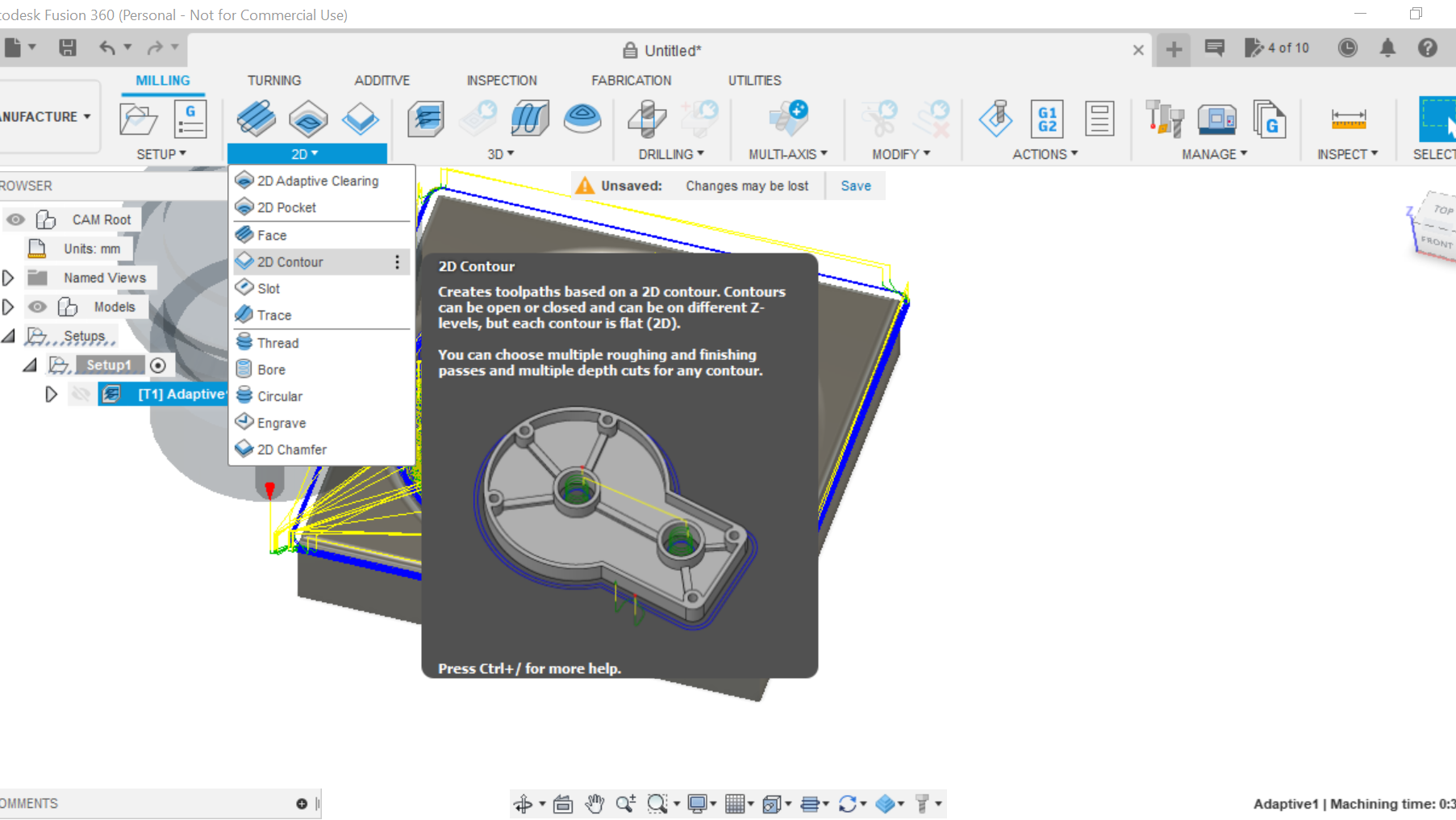
Task: Add a comment with plus button
Action: tap(302, 804)
